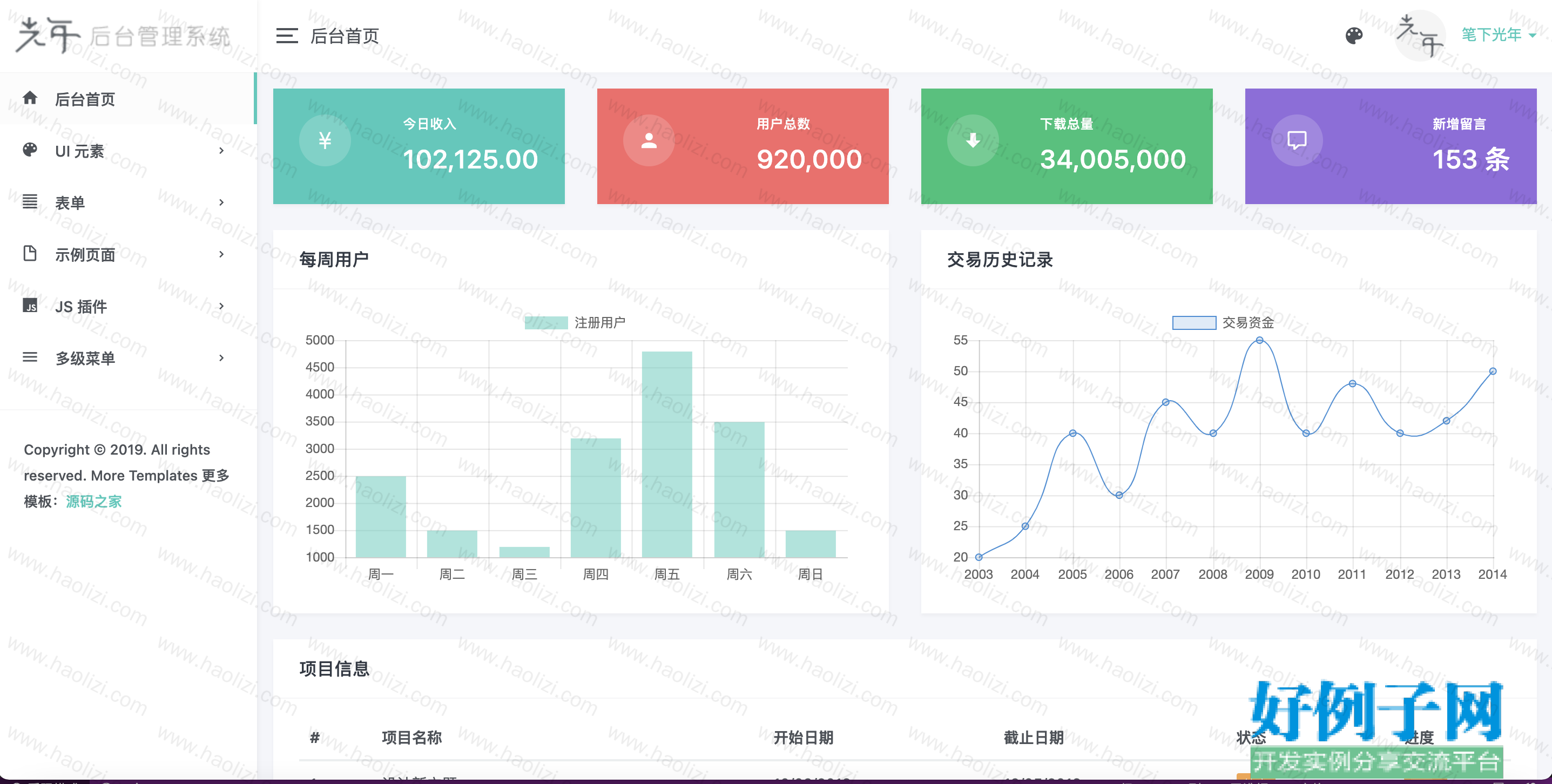Open the UI 元素 menu item
The height and width of the screenshot is (784, 1552).
tap(128, 151)
